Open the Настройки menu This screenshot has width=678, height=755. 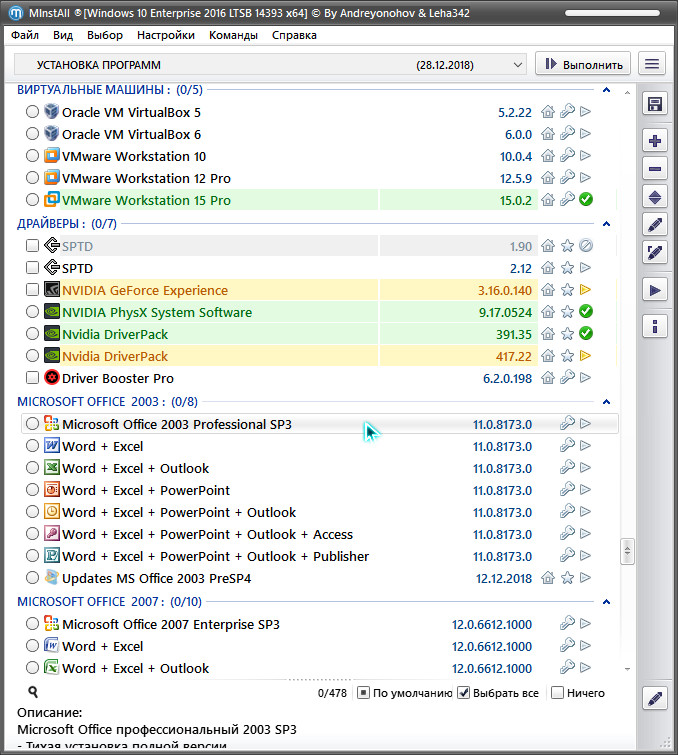166,35
